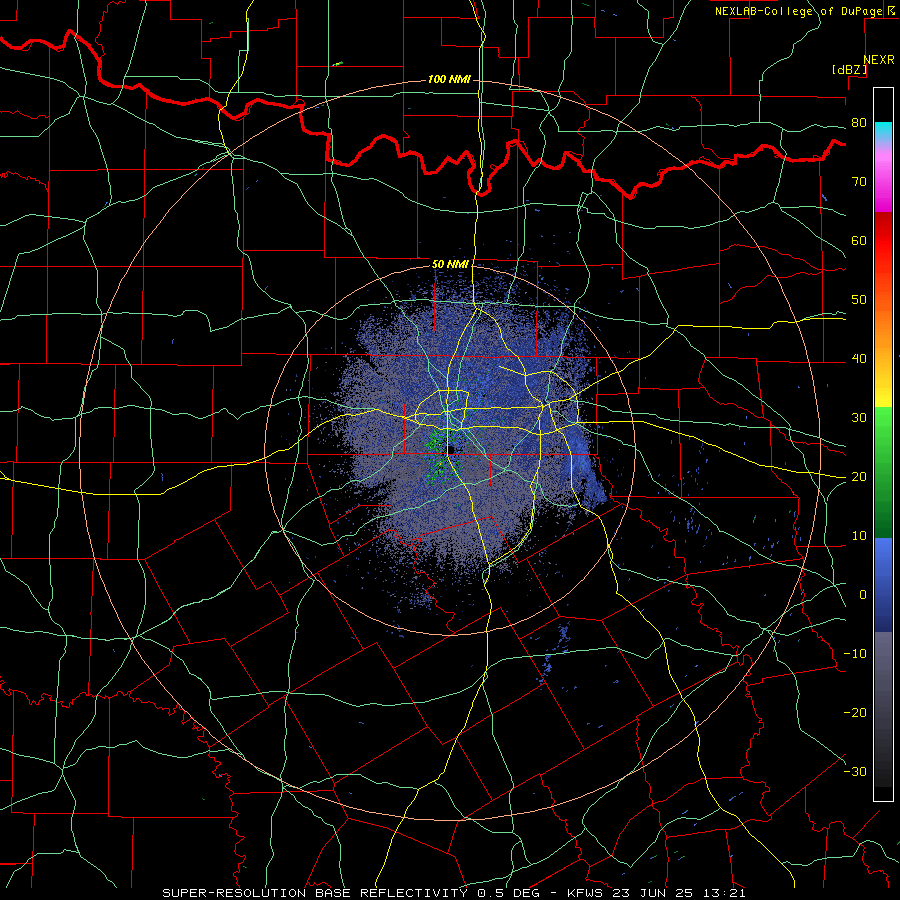Click the 50 value on the dBZ scale
Viewport: 900px width, 900px height.
pos(859,300)
